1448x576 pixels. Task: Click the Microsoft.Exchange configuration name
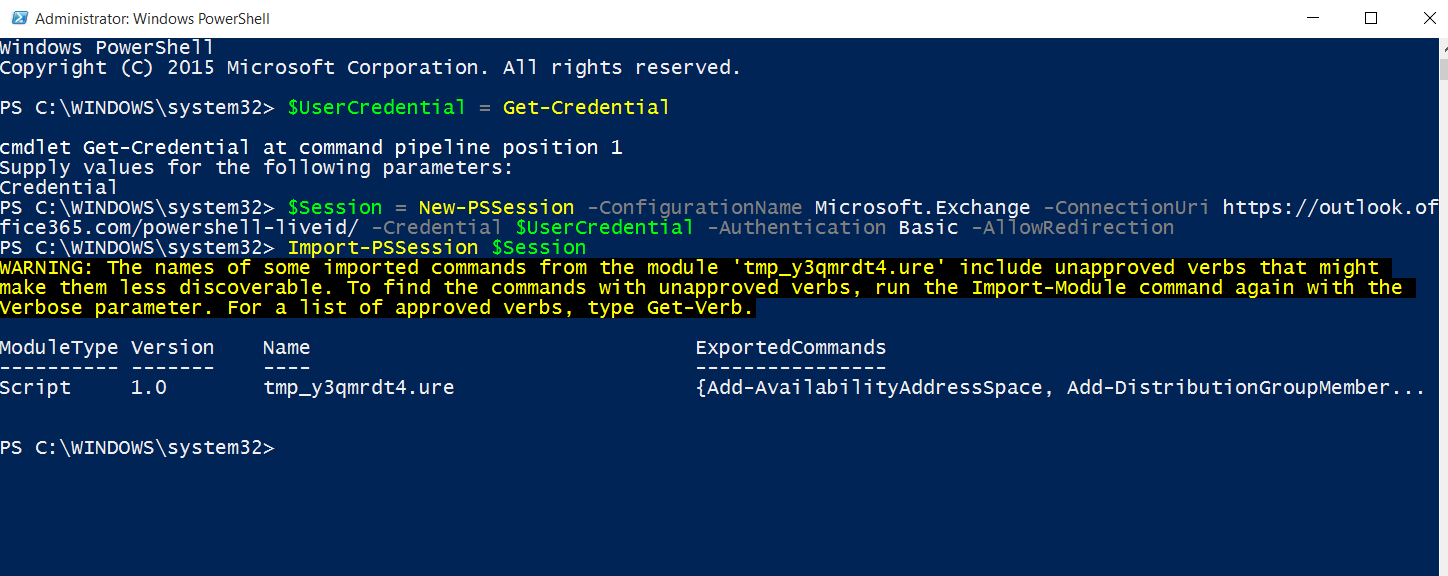coord(922,207)
